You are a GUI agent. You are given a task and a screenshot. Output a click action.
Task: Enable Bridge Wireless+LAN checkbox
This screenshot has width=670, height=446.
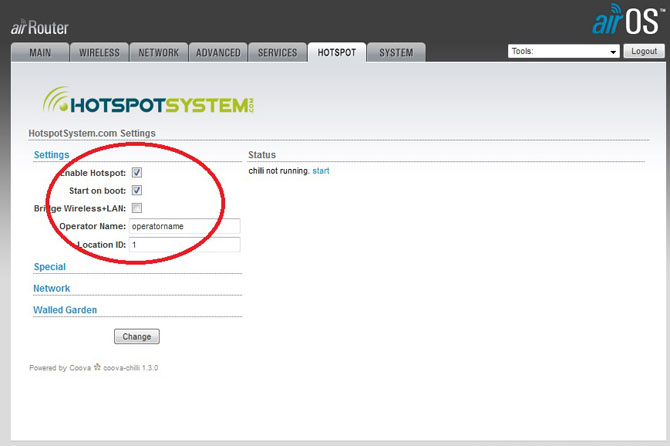[137, 208]
